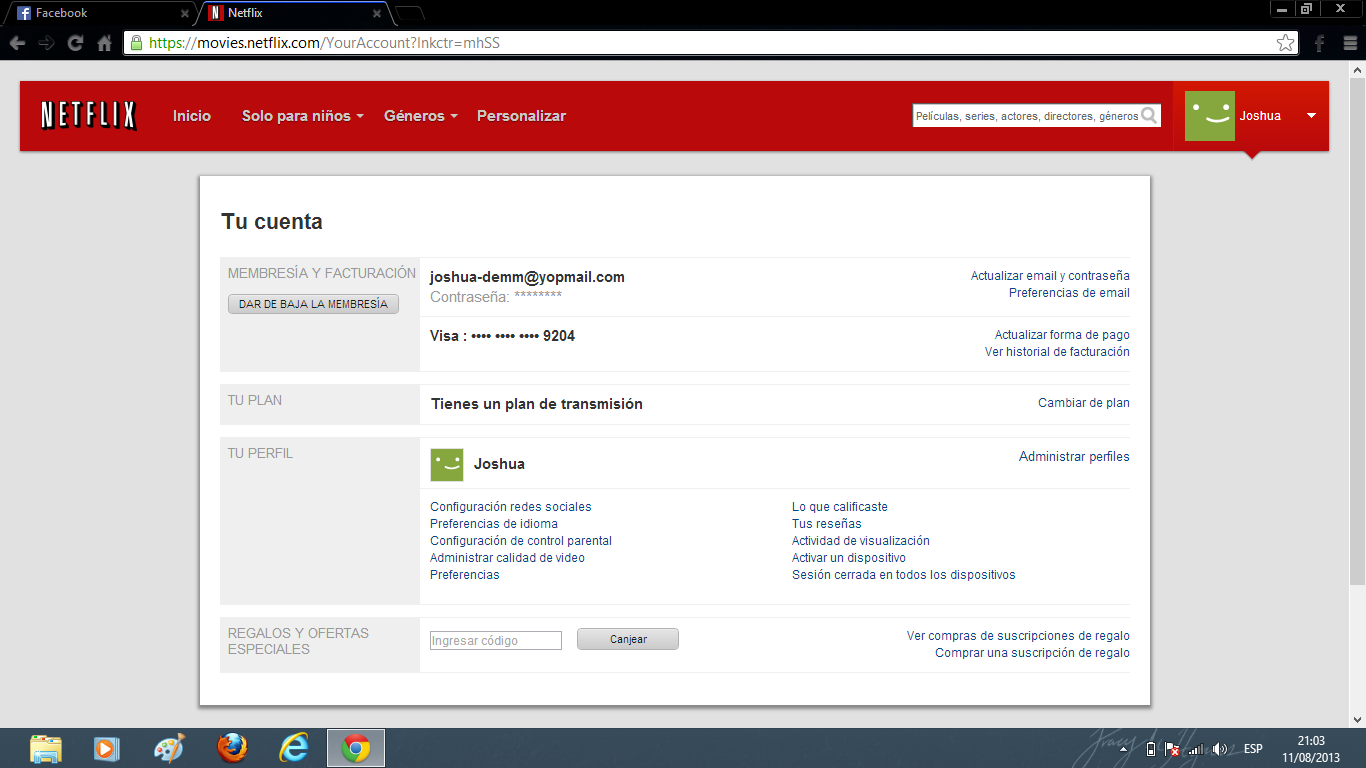Viewport: 1366px width, 768px height.
Task: Expand the Géneros dropdown
Action: 420,116
